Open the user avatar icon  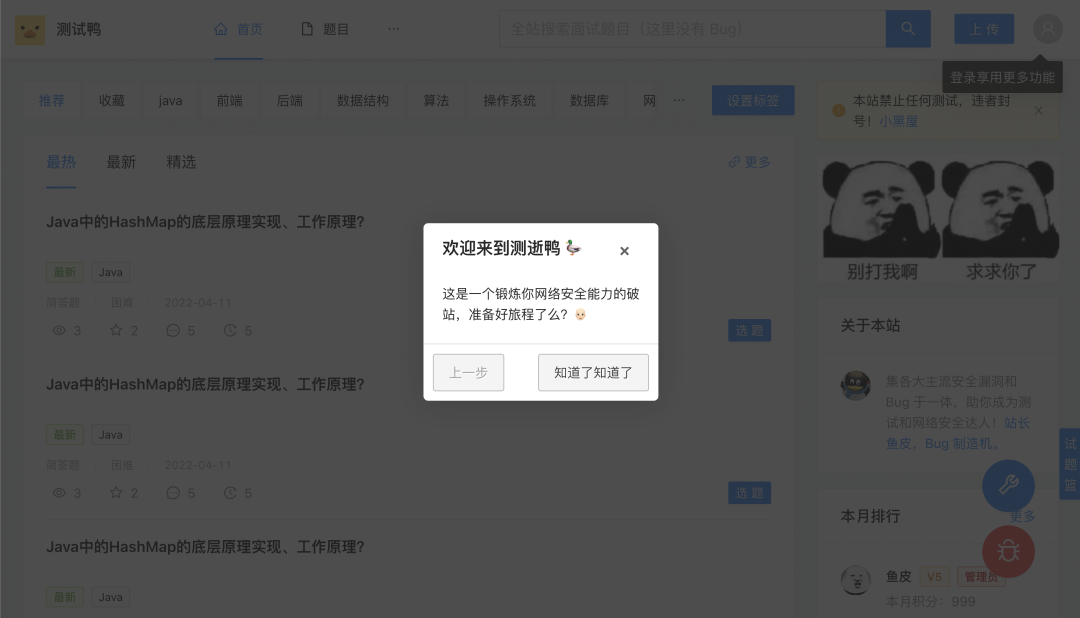coord(1047,29)
